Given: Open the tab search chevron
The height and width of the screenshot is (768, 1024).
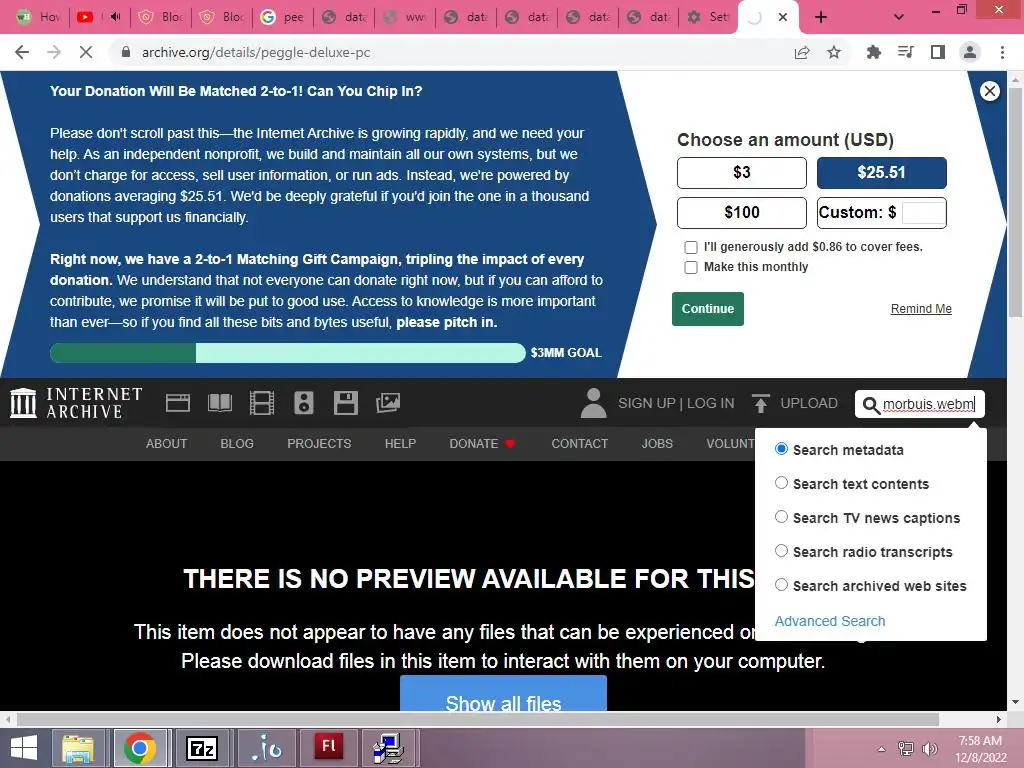Looking at the screenshot, I should click(899, 17).
